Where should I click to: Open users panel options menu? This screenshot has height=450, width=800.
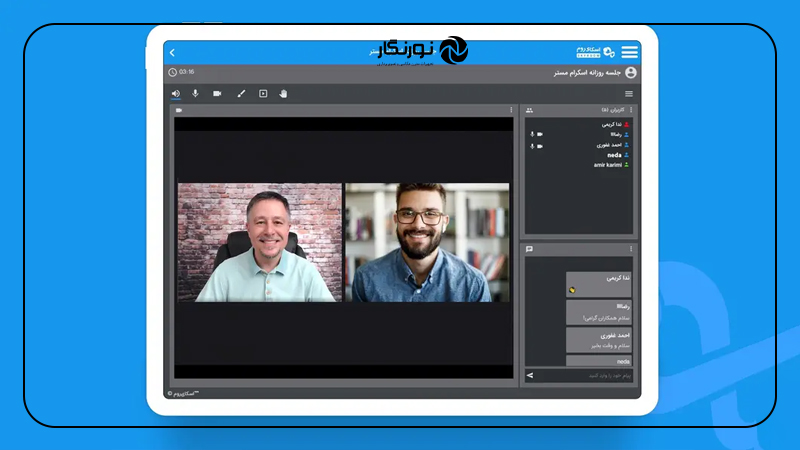631,110
